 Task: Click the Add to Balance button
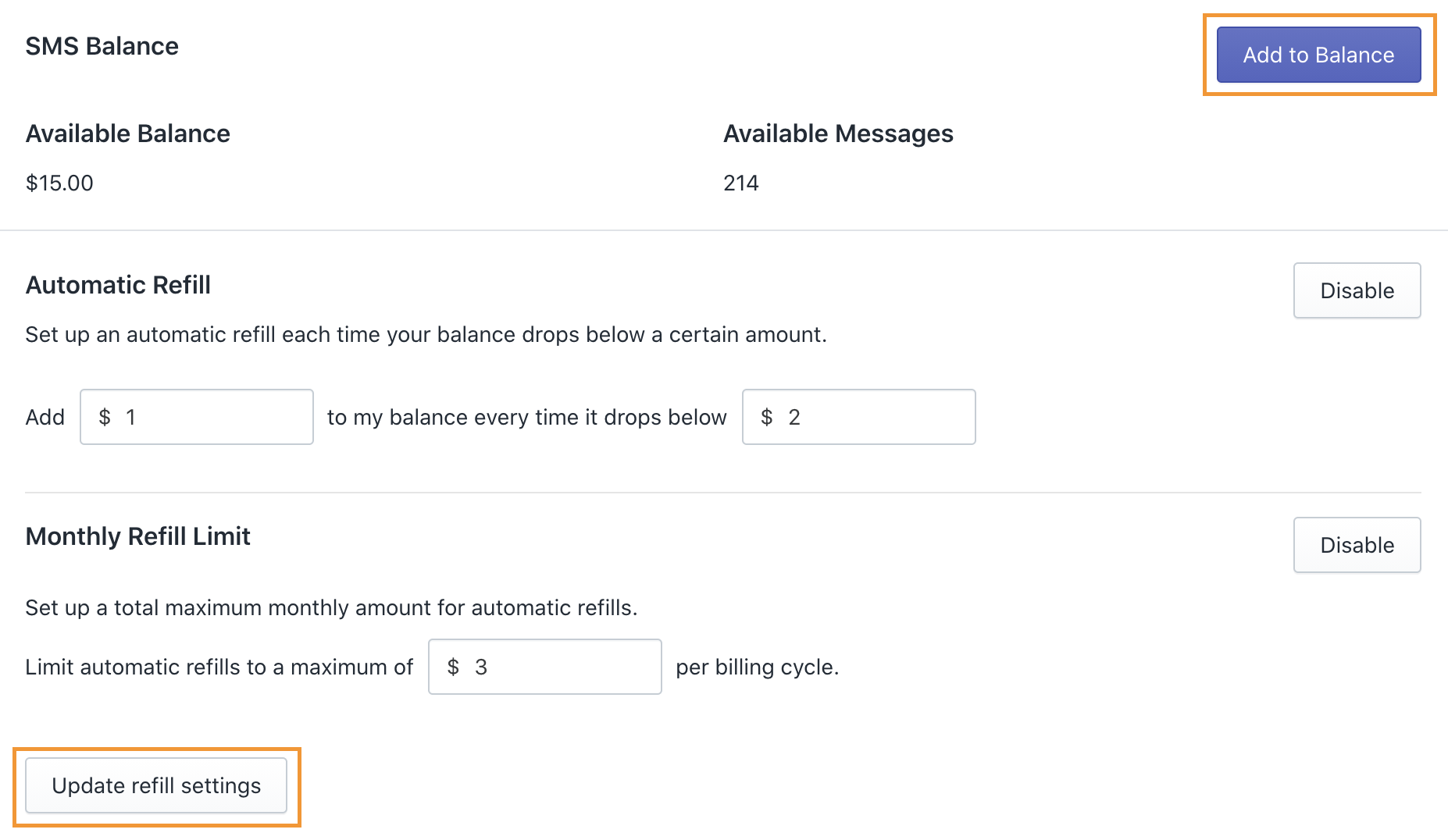click(1318, 55)
